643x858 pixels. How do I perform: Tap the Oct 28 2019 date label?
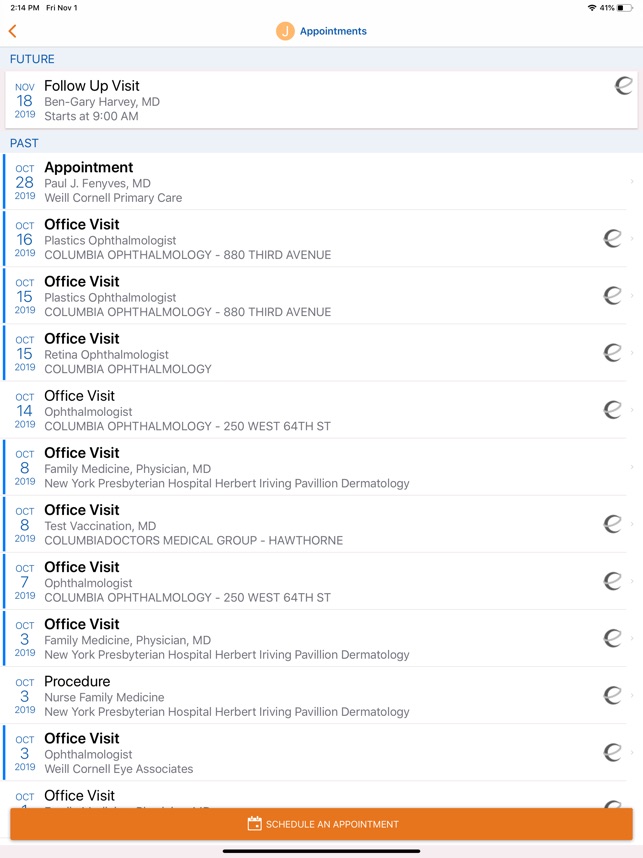click(x=25, y=182)
